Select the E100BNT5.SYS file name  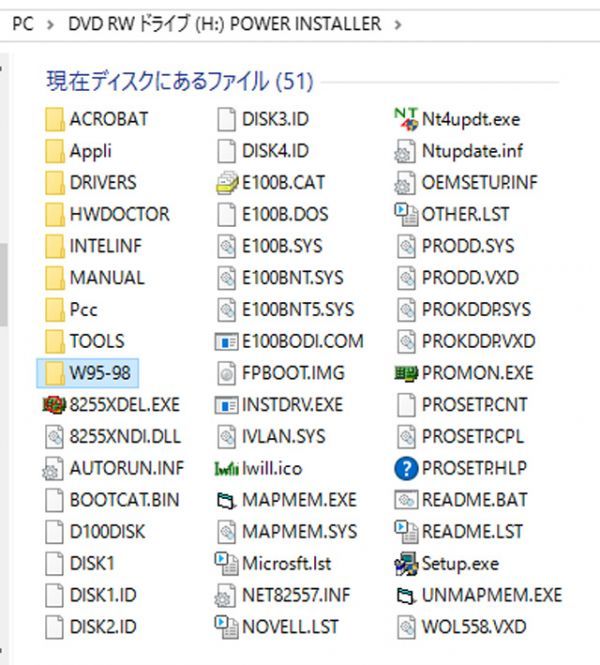pos(298,310)
